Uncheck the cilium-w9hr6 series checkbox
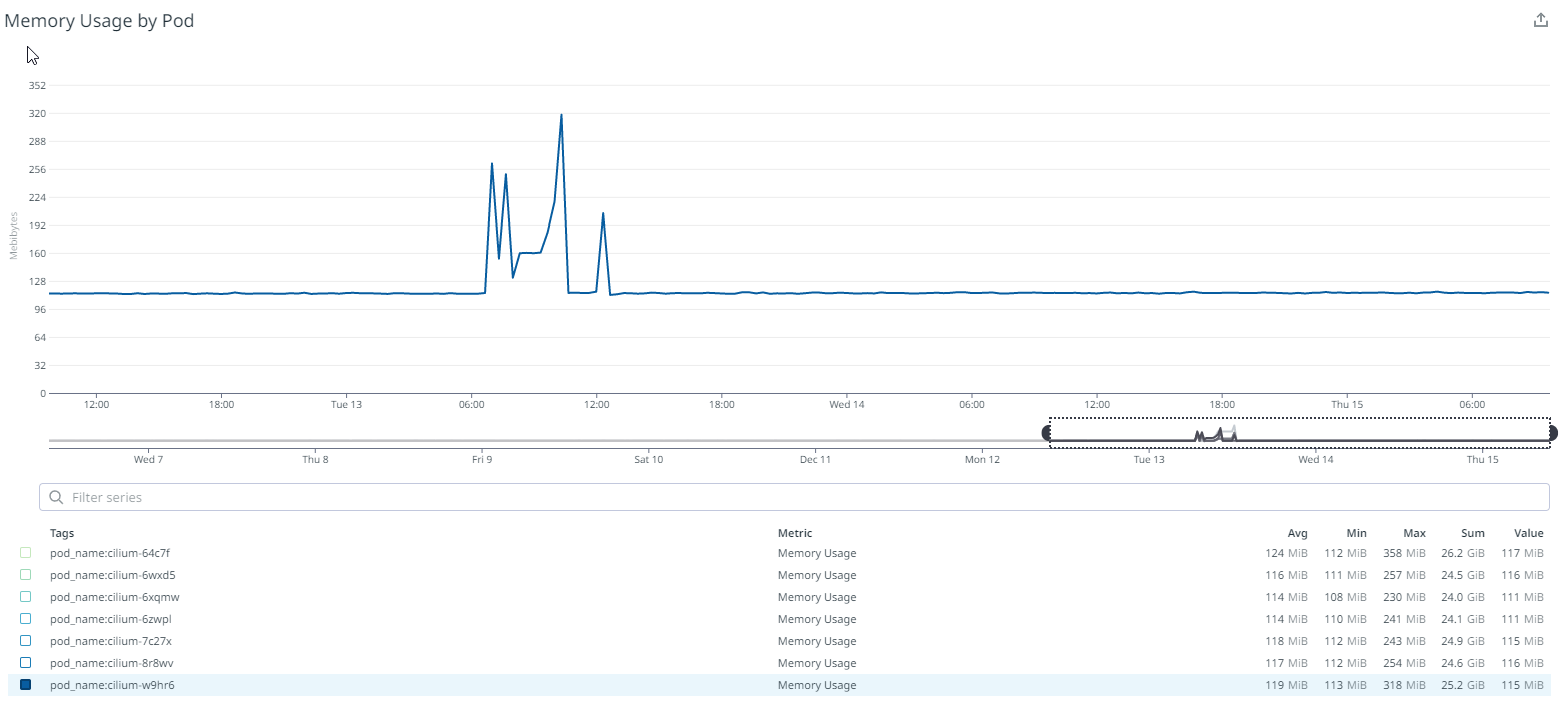Screen dimensions: 1563x719 click(x=27, y=684)
